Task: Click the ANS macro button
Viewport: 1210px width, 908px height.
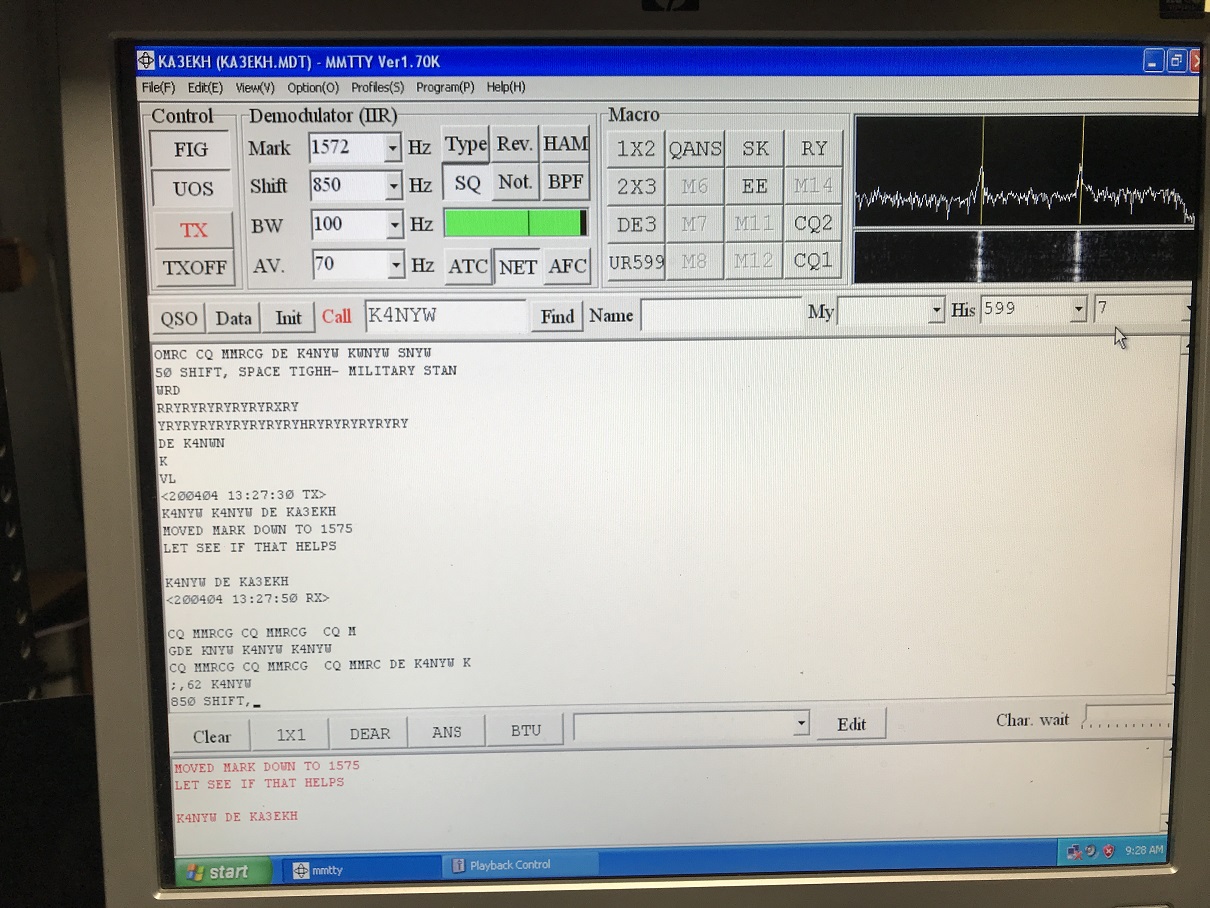Action: tap(446, 732)
